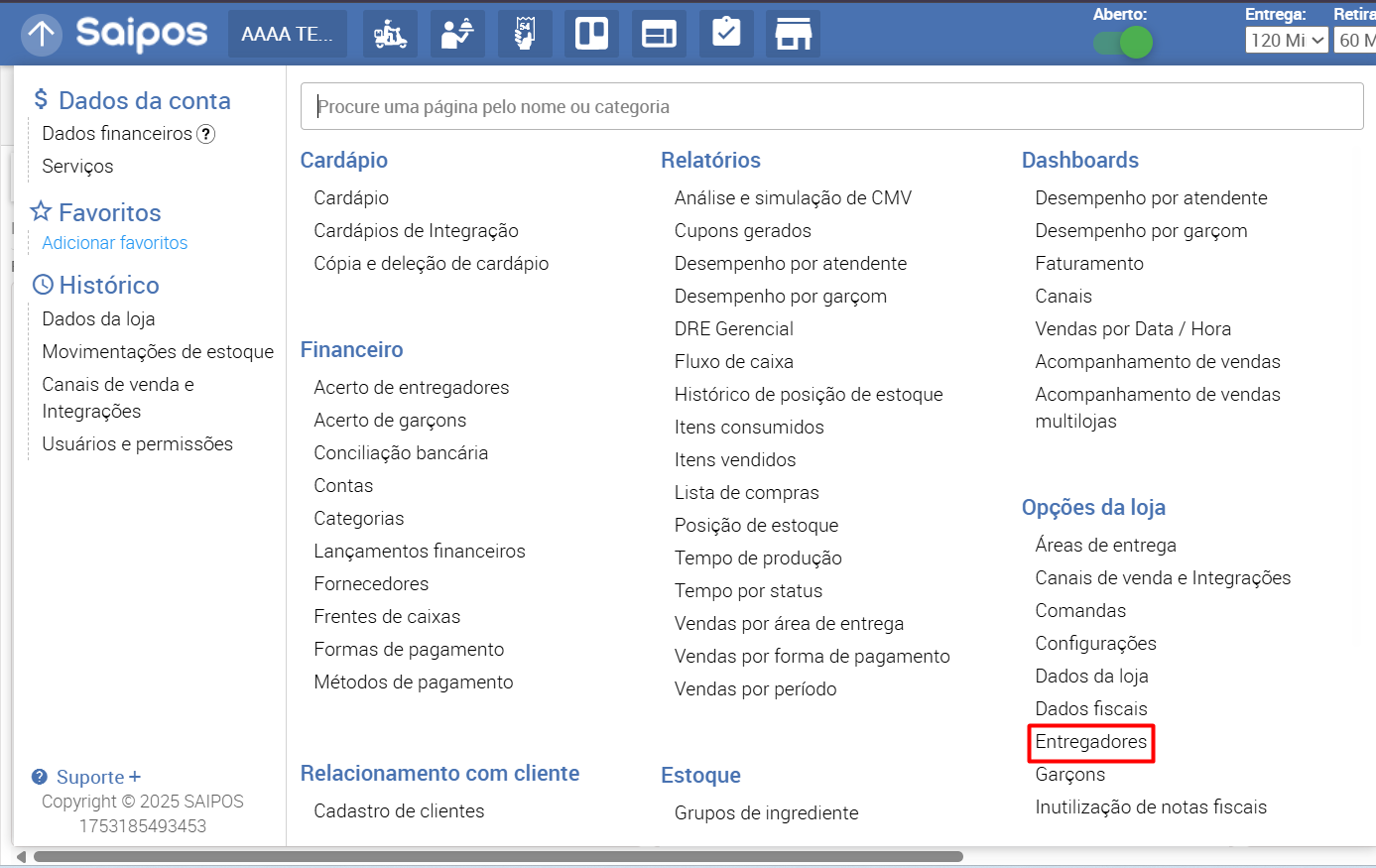Click the Adicionar favoritos link
Screen dimensions: 1376x868
114,243
